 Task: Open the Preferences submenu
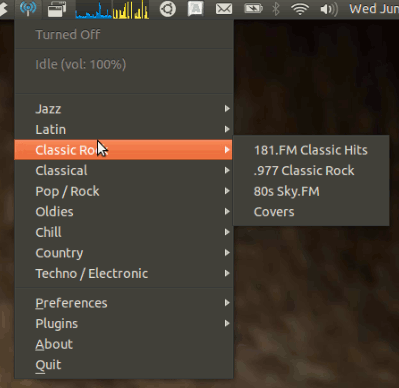124,303
